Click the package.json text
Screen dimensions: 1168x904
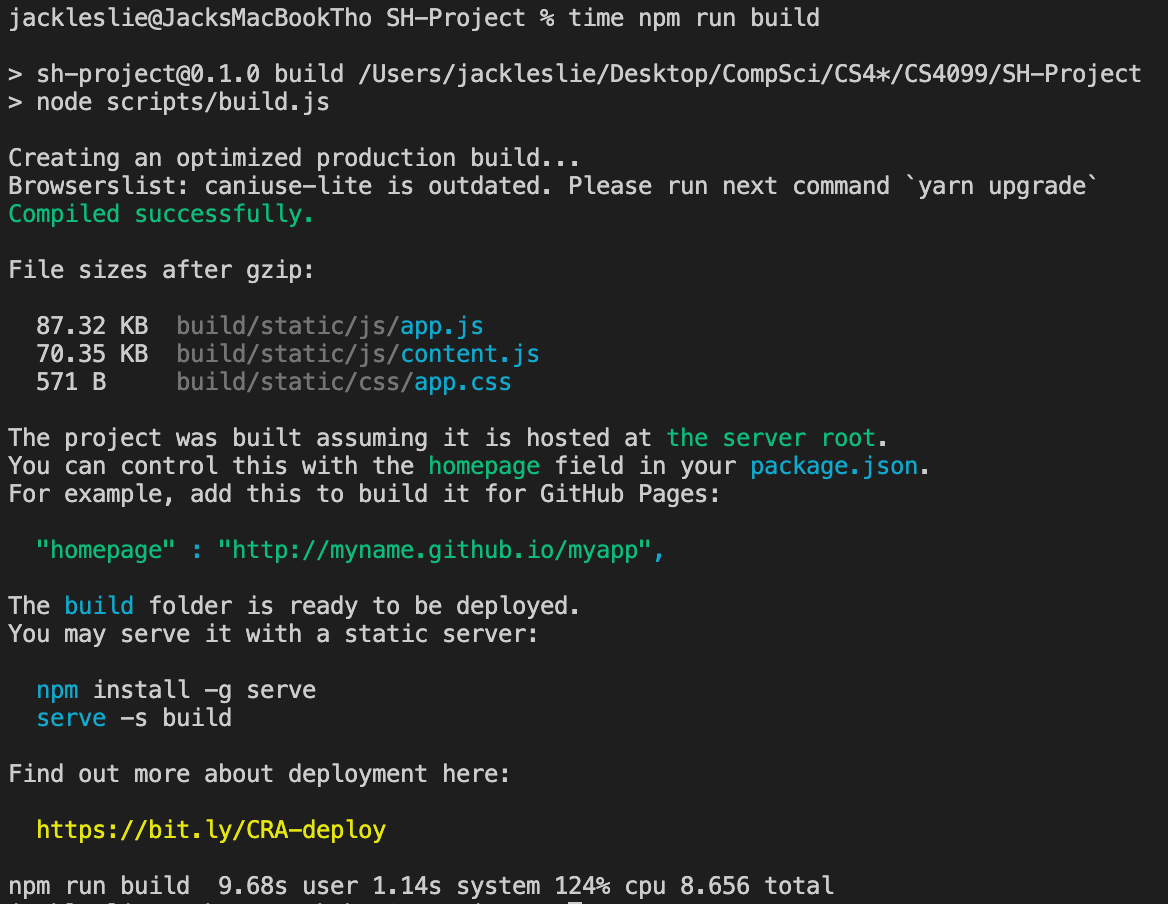[834, 466]
